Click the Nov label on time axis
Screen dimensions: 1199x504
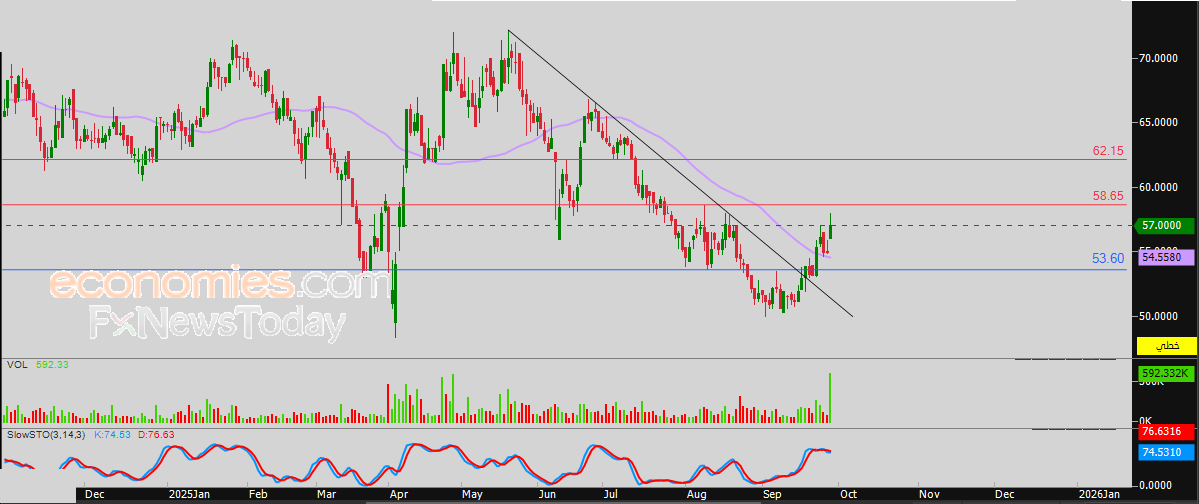[x=928, y=495]
